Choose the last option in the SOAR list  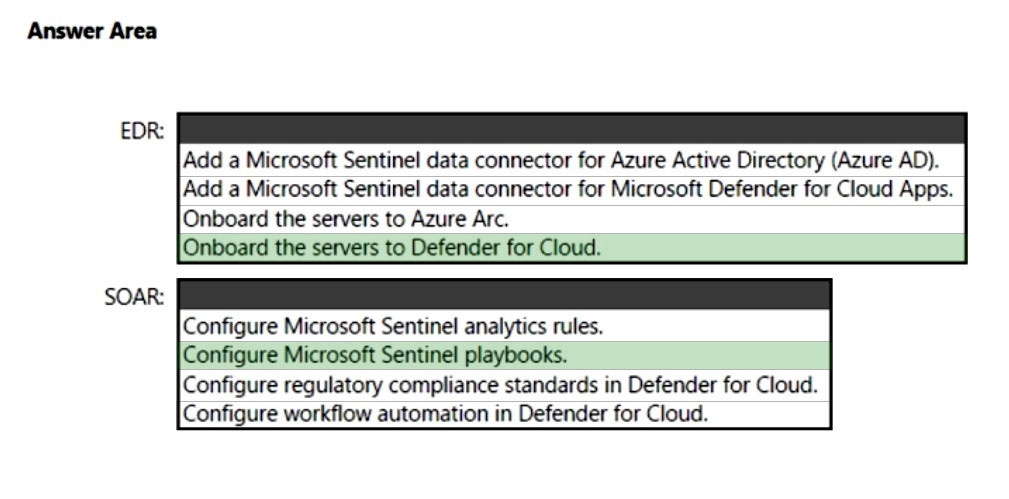pyautogui.click(x=445, y=413)
